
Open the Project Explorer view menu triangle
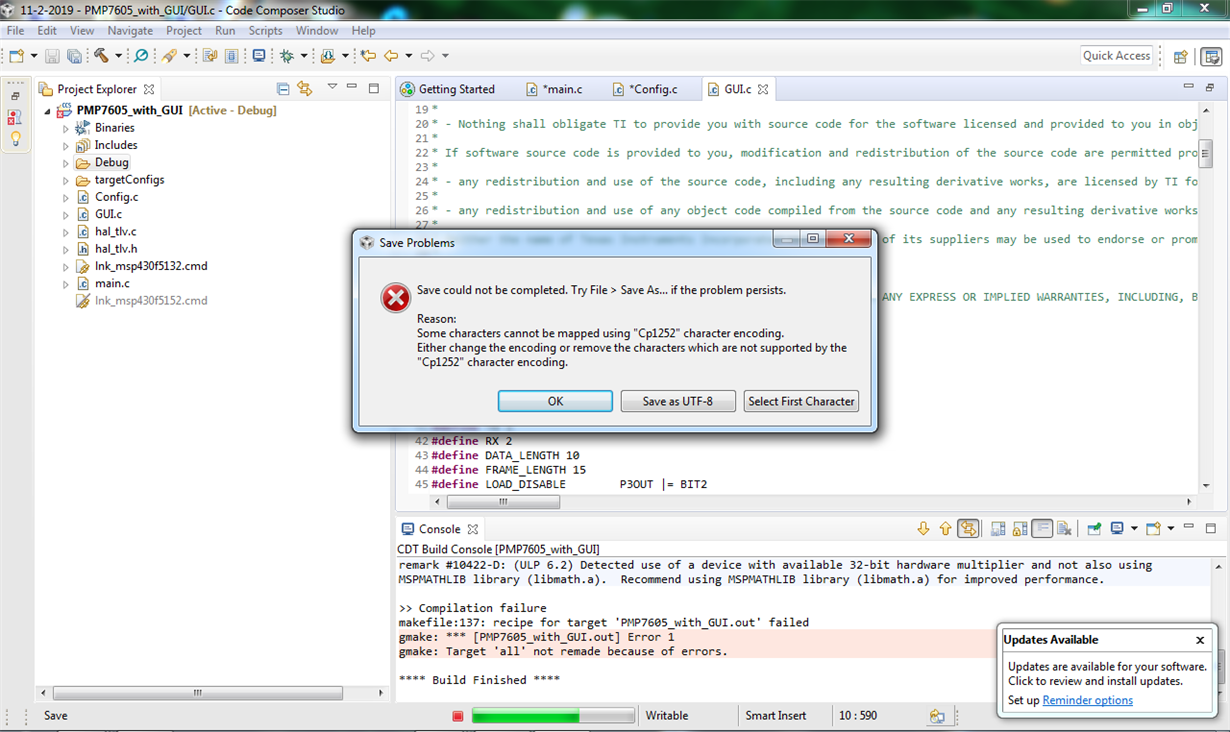coord(332,87)
